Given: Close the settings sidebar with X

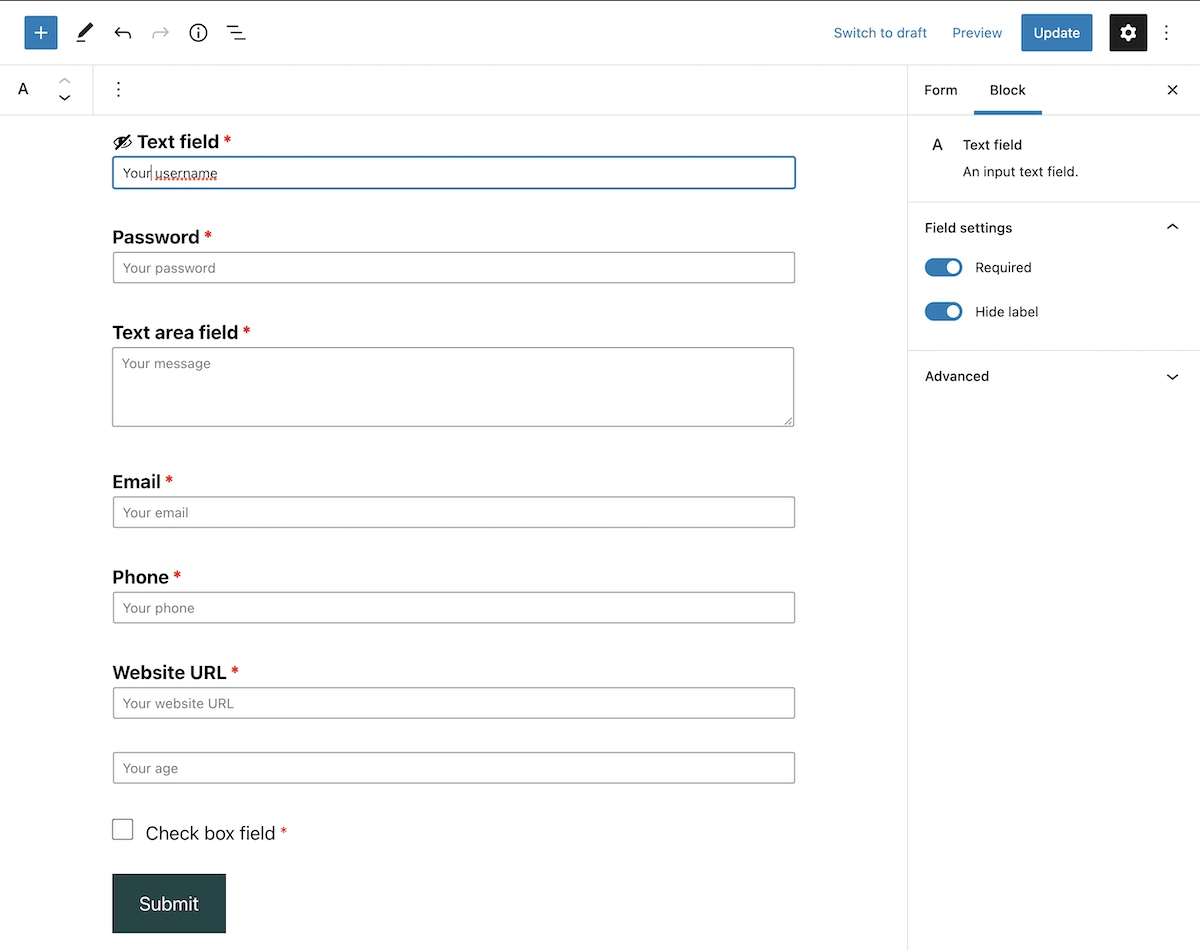Looking at the screenshot, I should (x=1173, y=90).
